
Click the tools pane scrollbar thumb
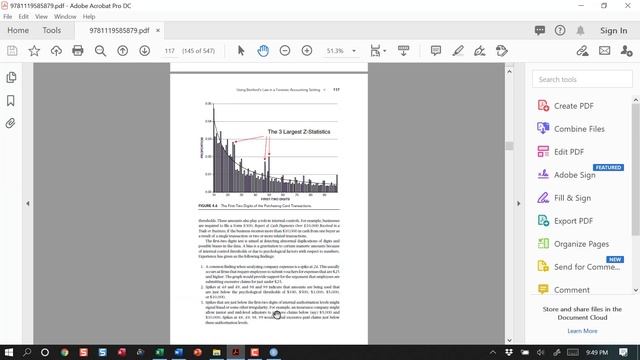coord(636,169)
